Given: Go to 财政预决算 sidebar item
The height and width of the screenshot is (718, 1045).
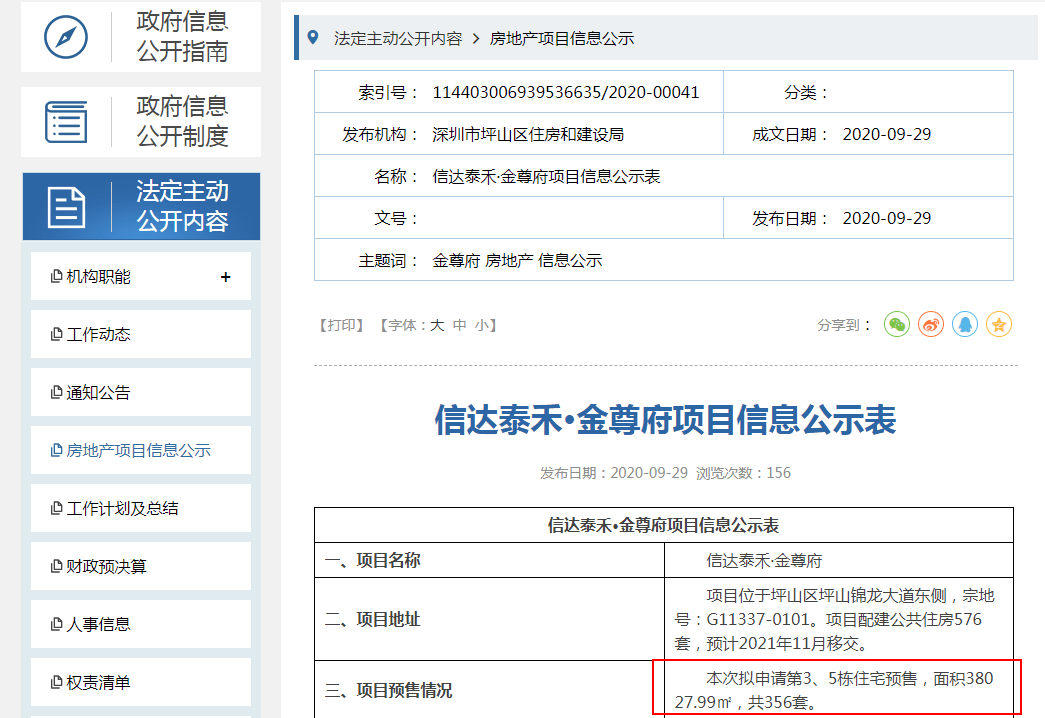Looking at the screenshot, I should pos(141,566).
